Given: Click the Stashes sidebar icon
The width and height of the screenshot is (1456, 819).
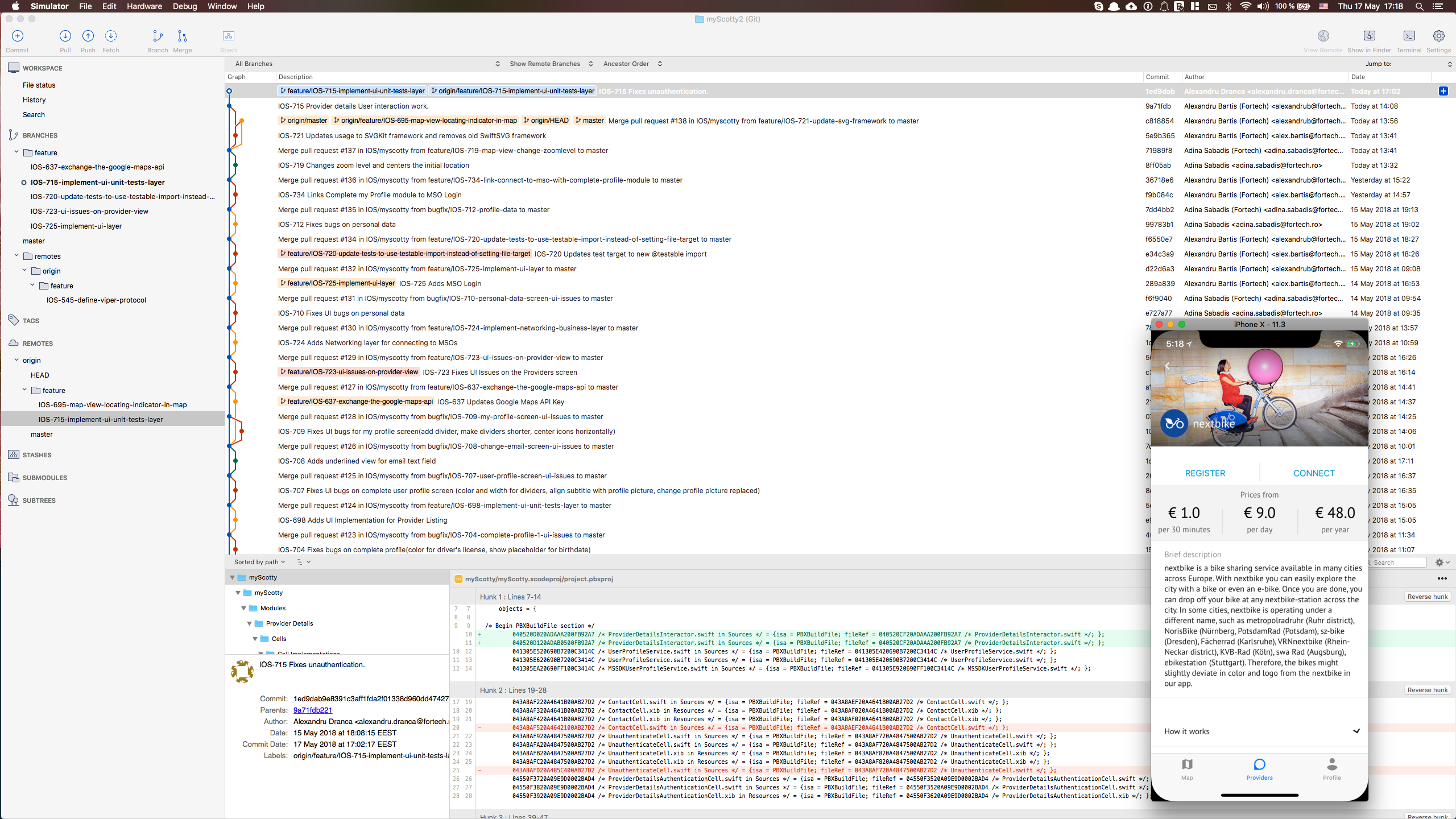Looking at the screenshot, I should click(14, 454).
